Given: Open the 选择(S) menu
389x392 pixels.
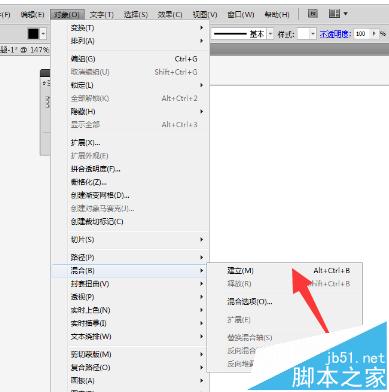Looking at the screenshot, I should (x=136, y=15).
